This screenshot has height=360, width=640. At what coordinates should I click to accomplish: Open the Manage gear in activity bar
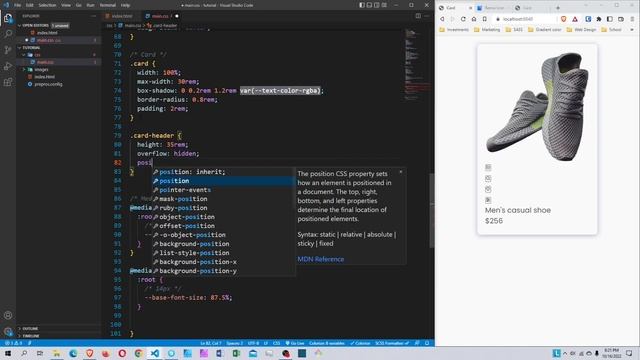pyautogui.click(x=8, y=331)
